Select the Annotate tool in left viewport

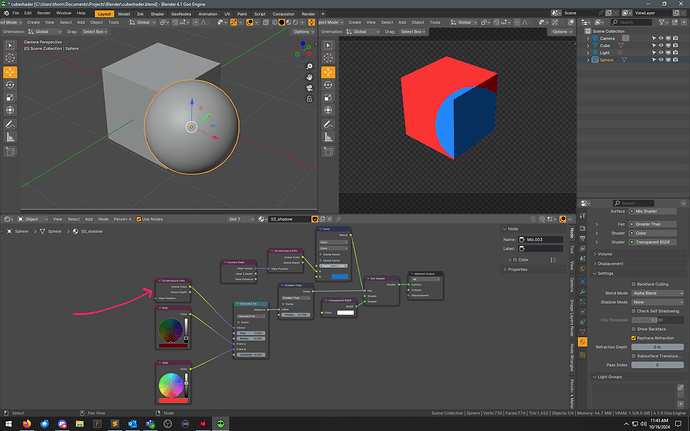[10, 125]
